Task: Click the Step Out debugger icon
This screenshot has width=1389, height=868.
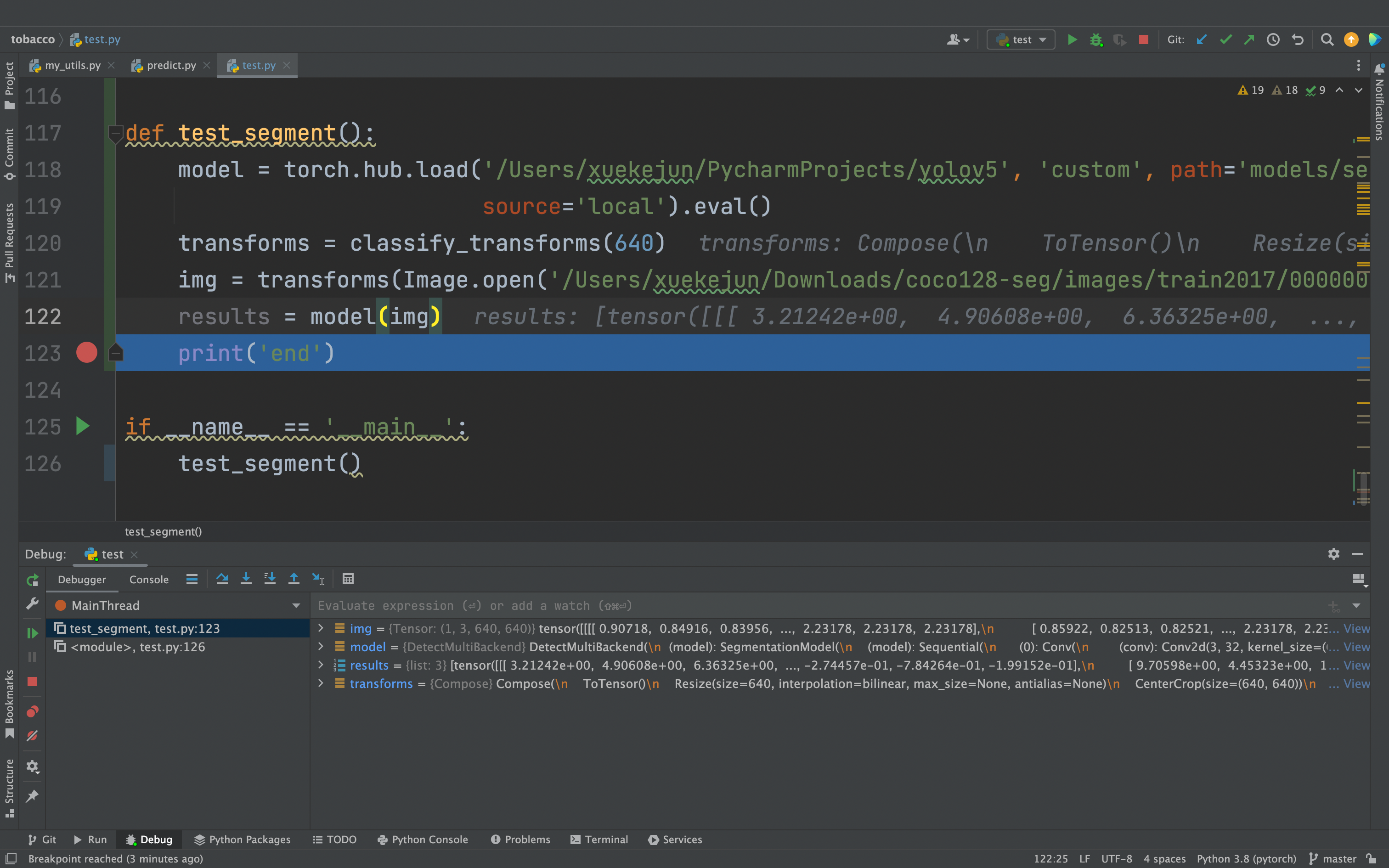Action: [x=294, y=579]
